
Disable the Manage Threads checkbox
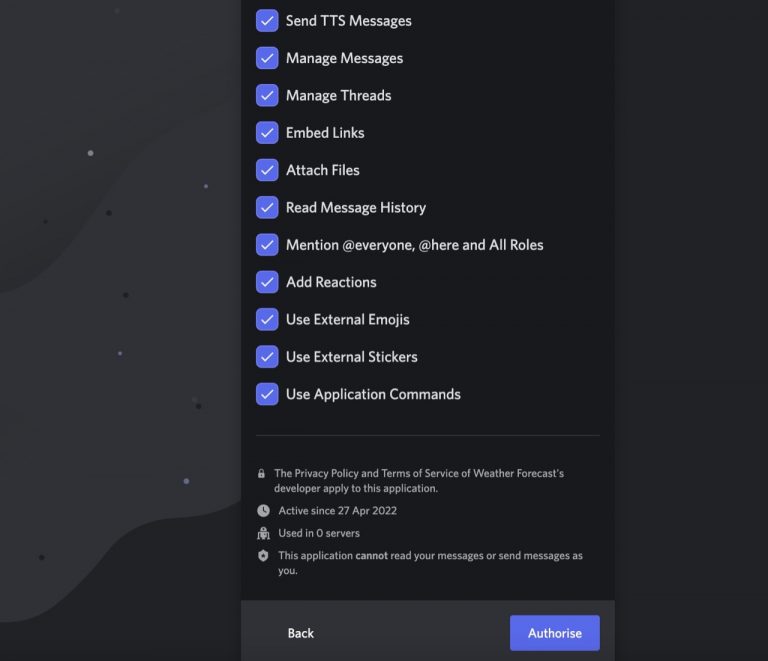pyautogui.click(x=267, y=95)
